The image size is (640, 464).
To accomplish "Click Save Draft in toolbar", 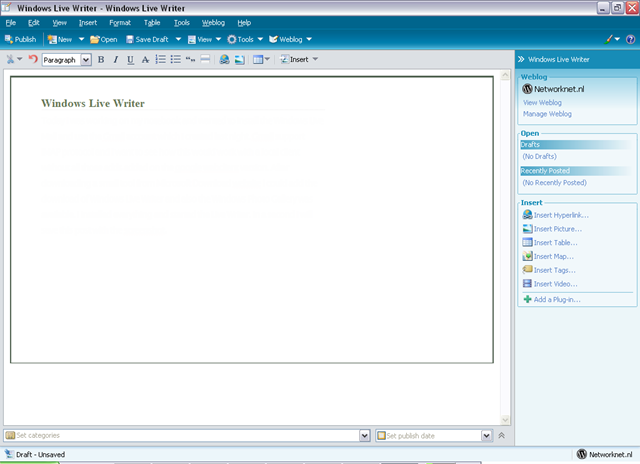I will 147,39.
